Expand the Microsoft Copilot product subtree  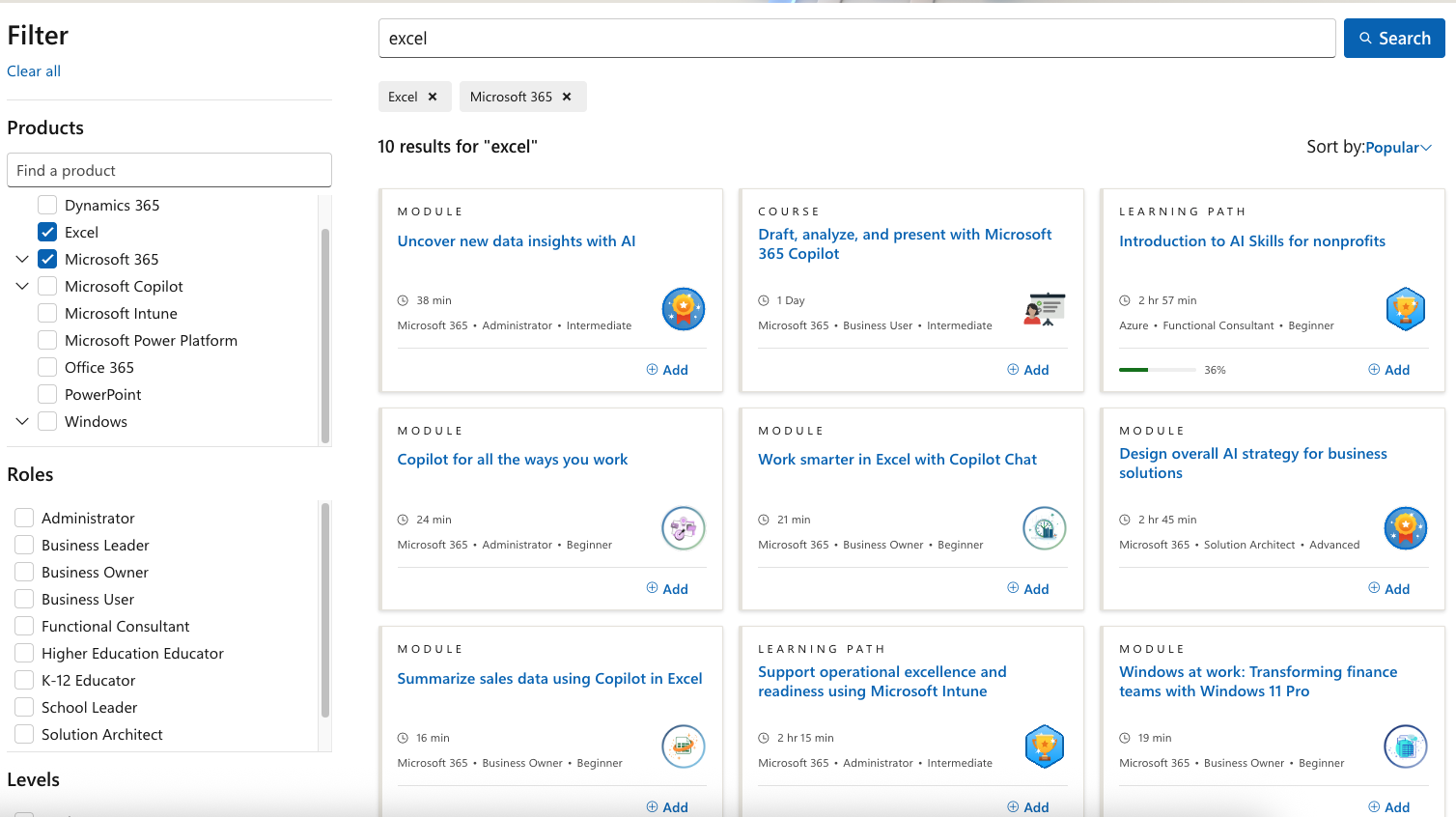click(x=22, y=286)
